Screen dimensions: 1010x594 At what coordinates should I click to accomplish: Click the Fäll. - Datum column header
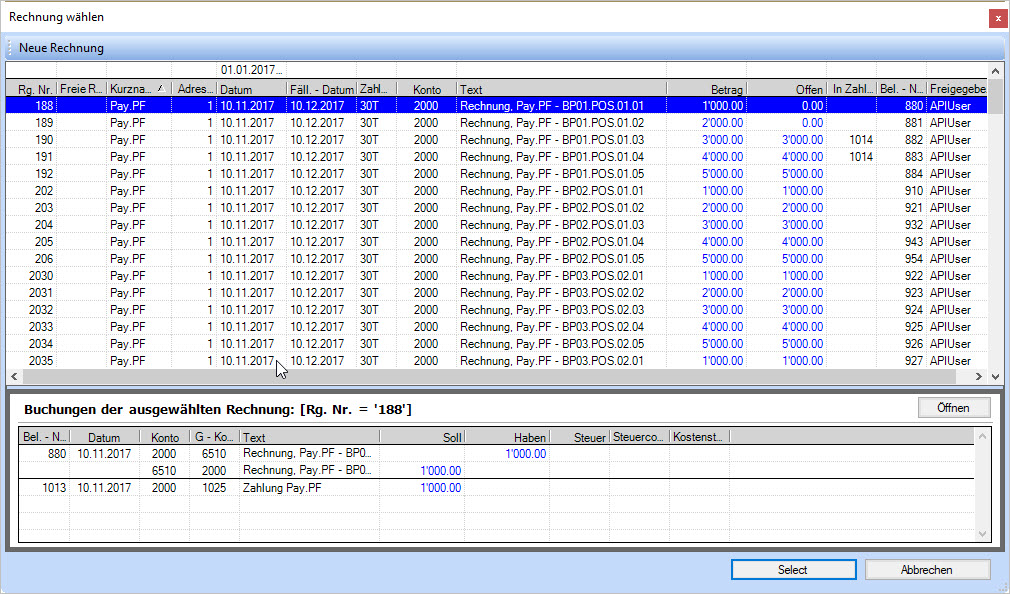click(x=321, y=89)
